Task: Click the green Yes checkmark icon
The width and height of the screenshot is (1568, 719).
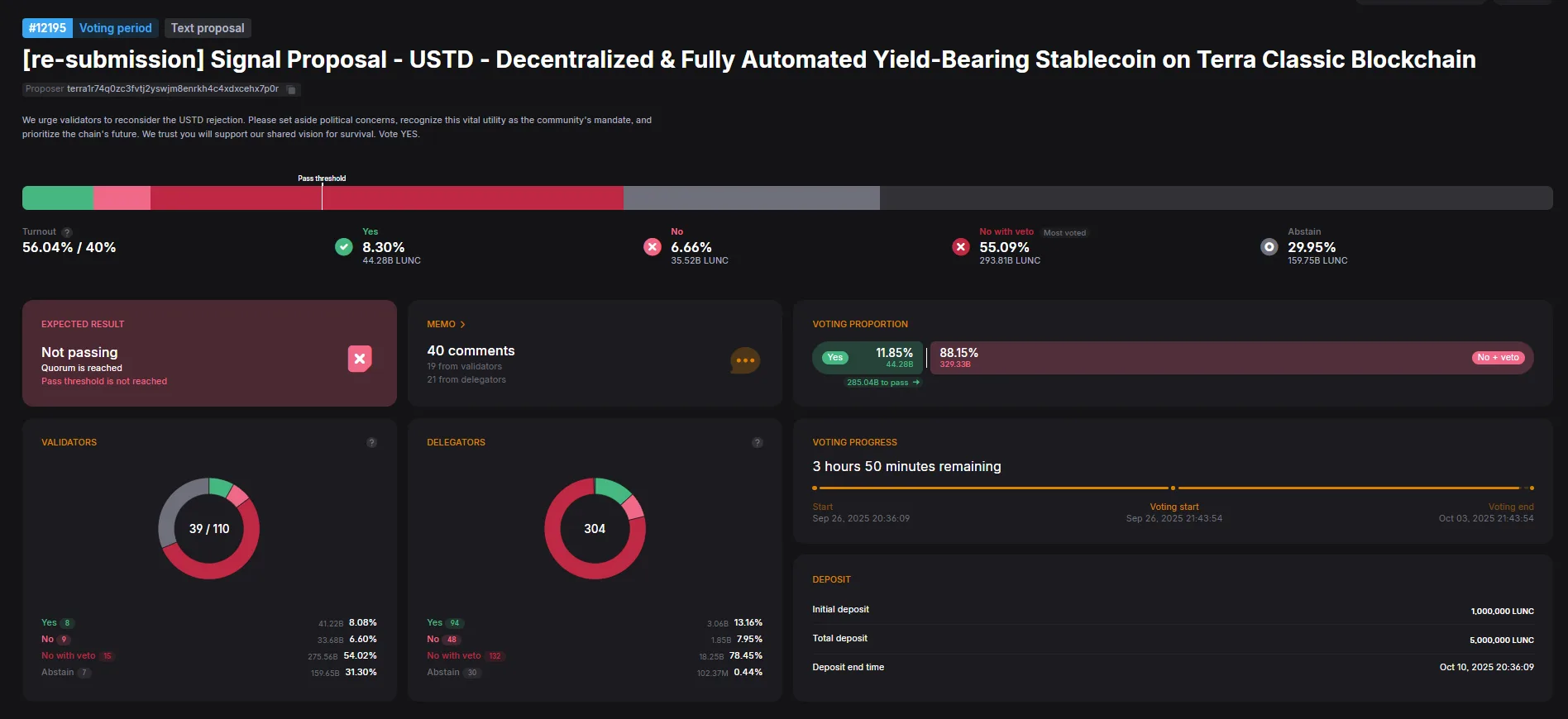Action: tap(344, 247)
